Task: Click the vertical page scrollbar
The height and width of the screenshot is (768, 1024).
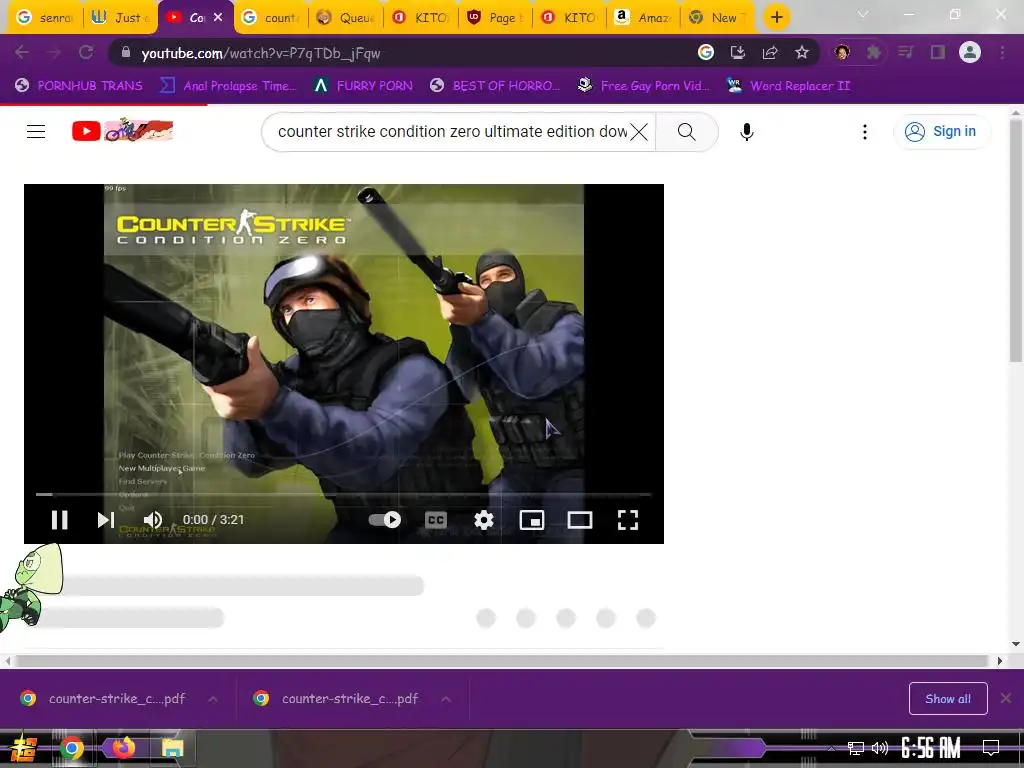Action: (1016, 240)
